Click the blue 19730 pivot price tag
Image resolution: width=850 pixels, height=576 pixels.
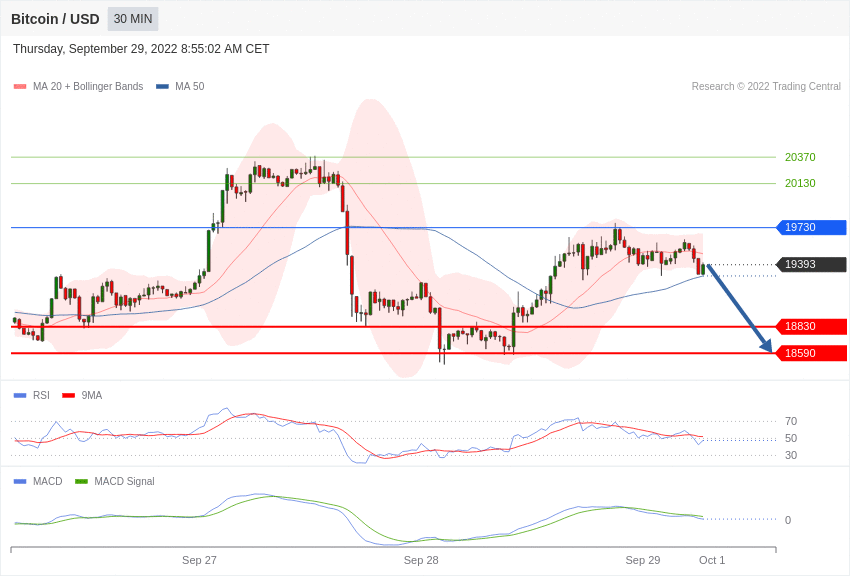pos(812,227)
